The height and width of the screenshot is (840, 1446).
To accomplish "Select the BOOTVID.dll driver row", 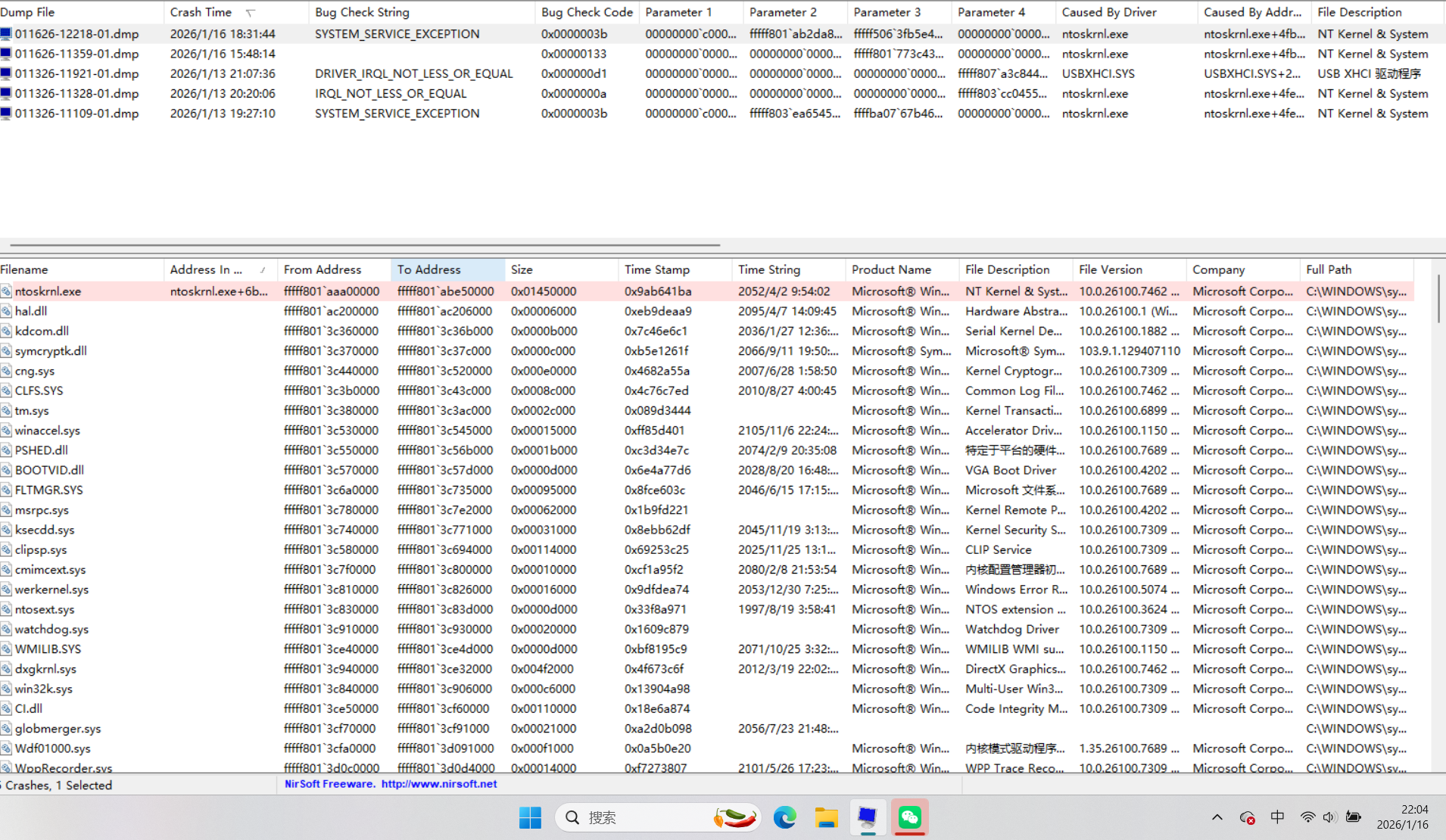I will click(706, 470).
